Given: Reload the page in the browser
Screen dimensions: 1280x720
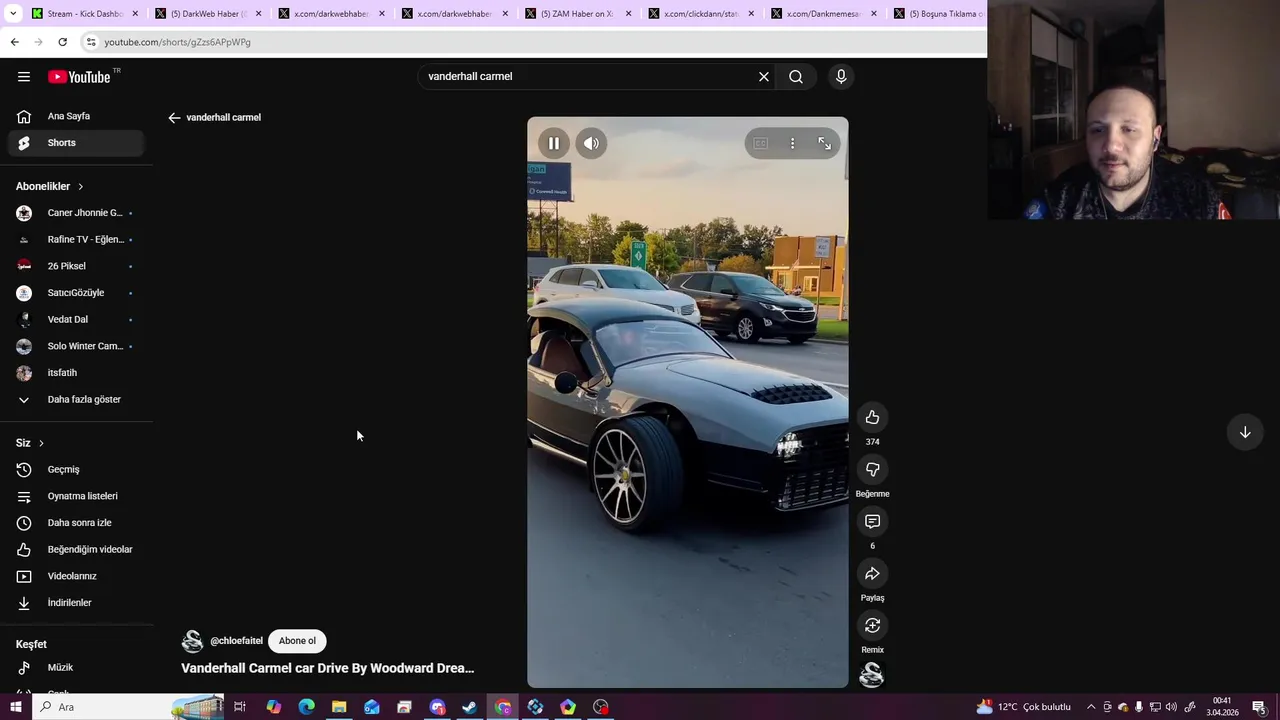Looking at the screenshot, I should point(62,42).
